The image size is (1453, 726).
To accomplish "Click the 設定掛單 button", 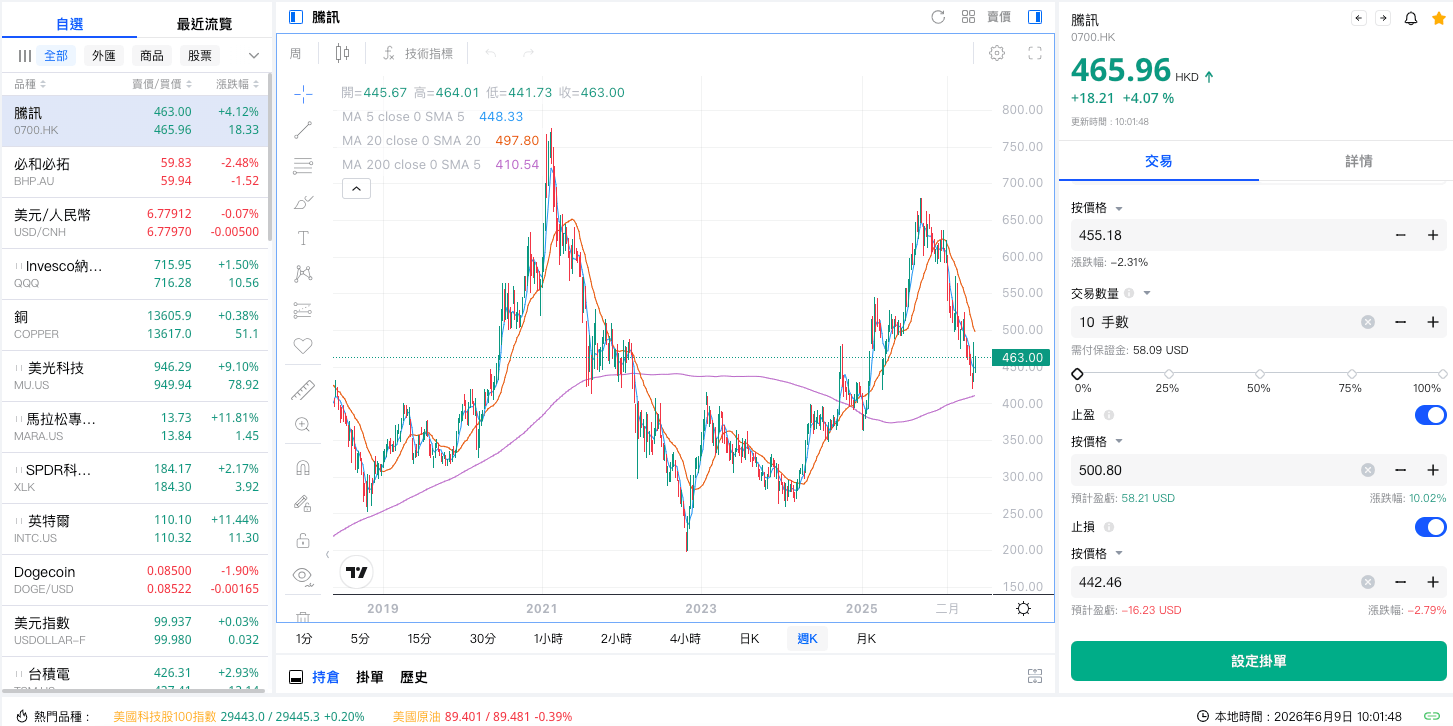I will point(1258,661).
